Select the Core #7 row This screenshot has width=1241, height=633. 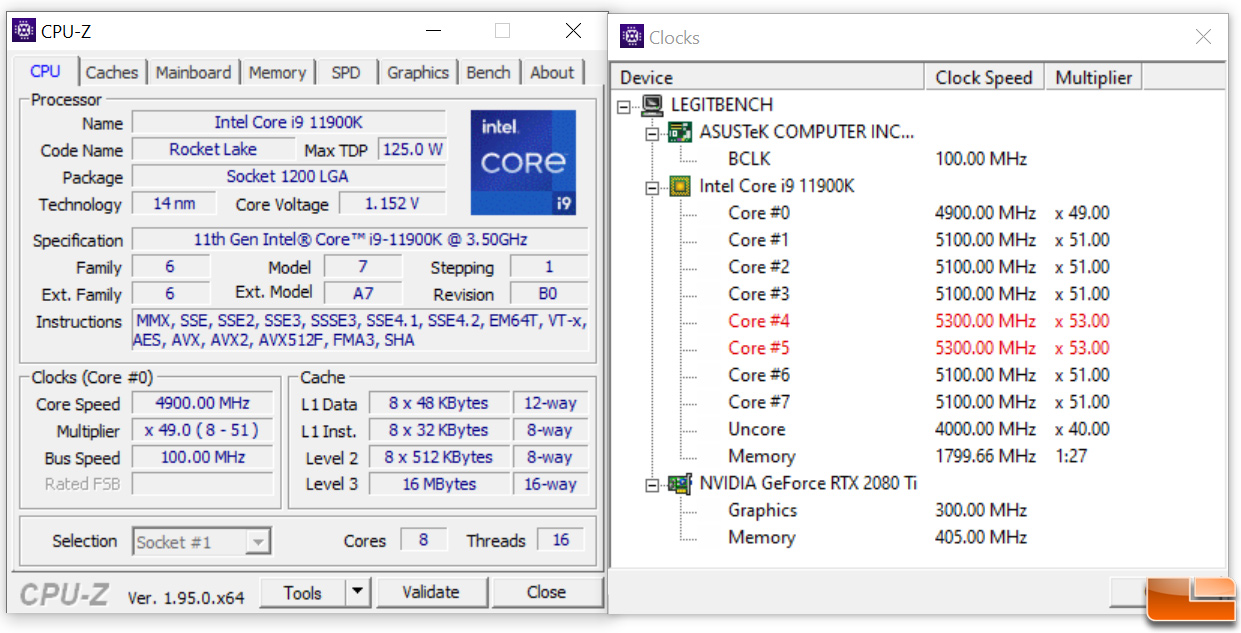point(759,401)
